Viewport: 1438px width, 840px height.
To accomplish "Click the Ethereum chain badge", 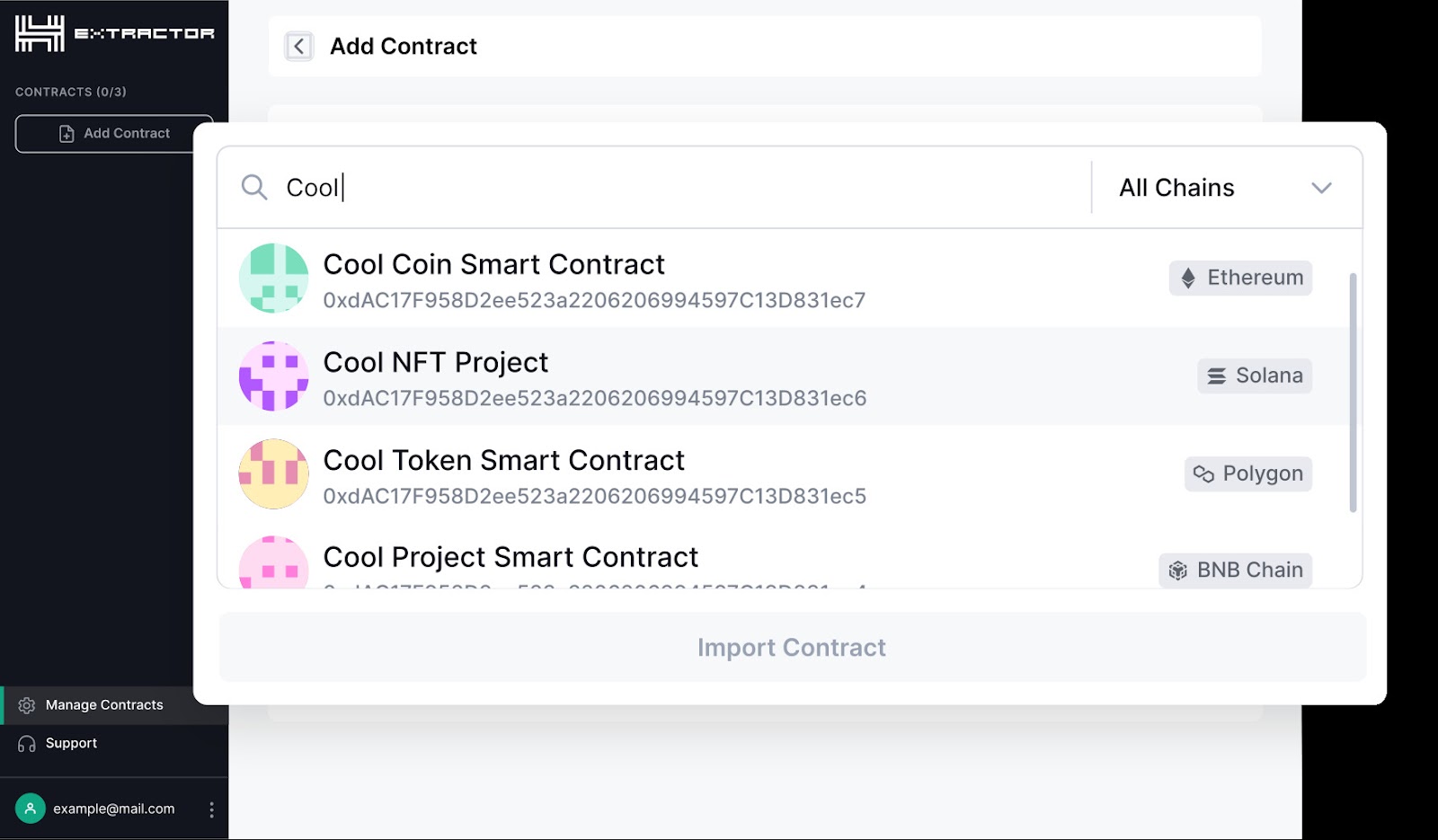I will coord(1240,278).
